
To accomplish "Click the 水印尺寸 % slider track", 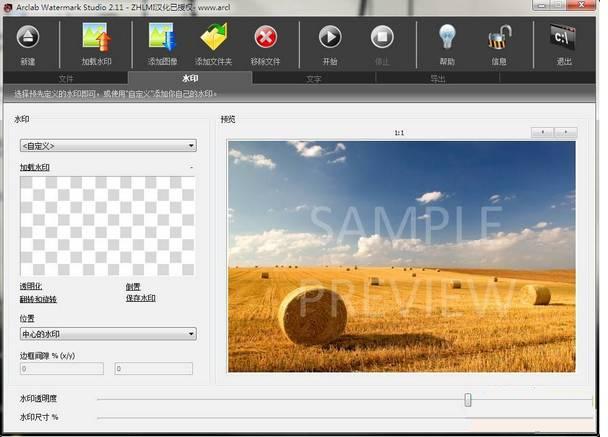I will [x=345, y=418].
